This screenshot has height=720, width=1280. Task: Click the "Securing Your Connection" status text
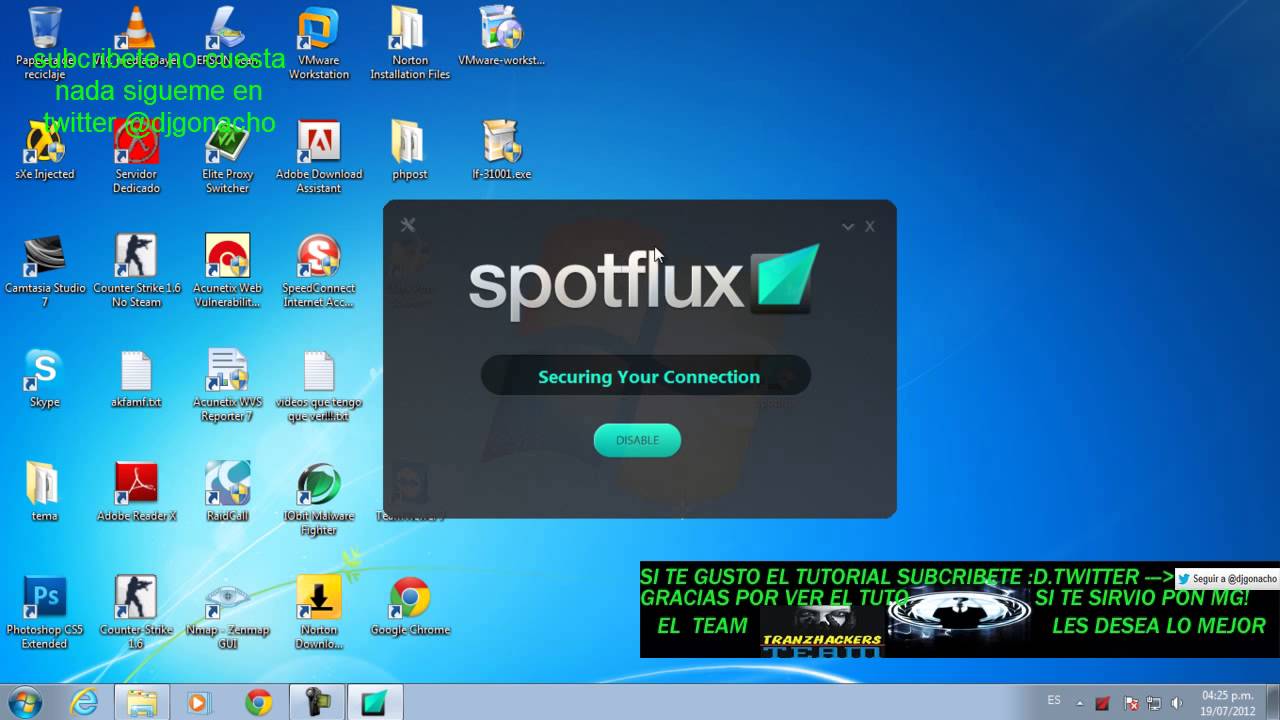(x=649, y=377)
